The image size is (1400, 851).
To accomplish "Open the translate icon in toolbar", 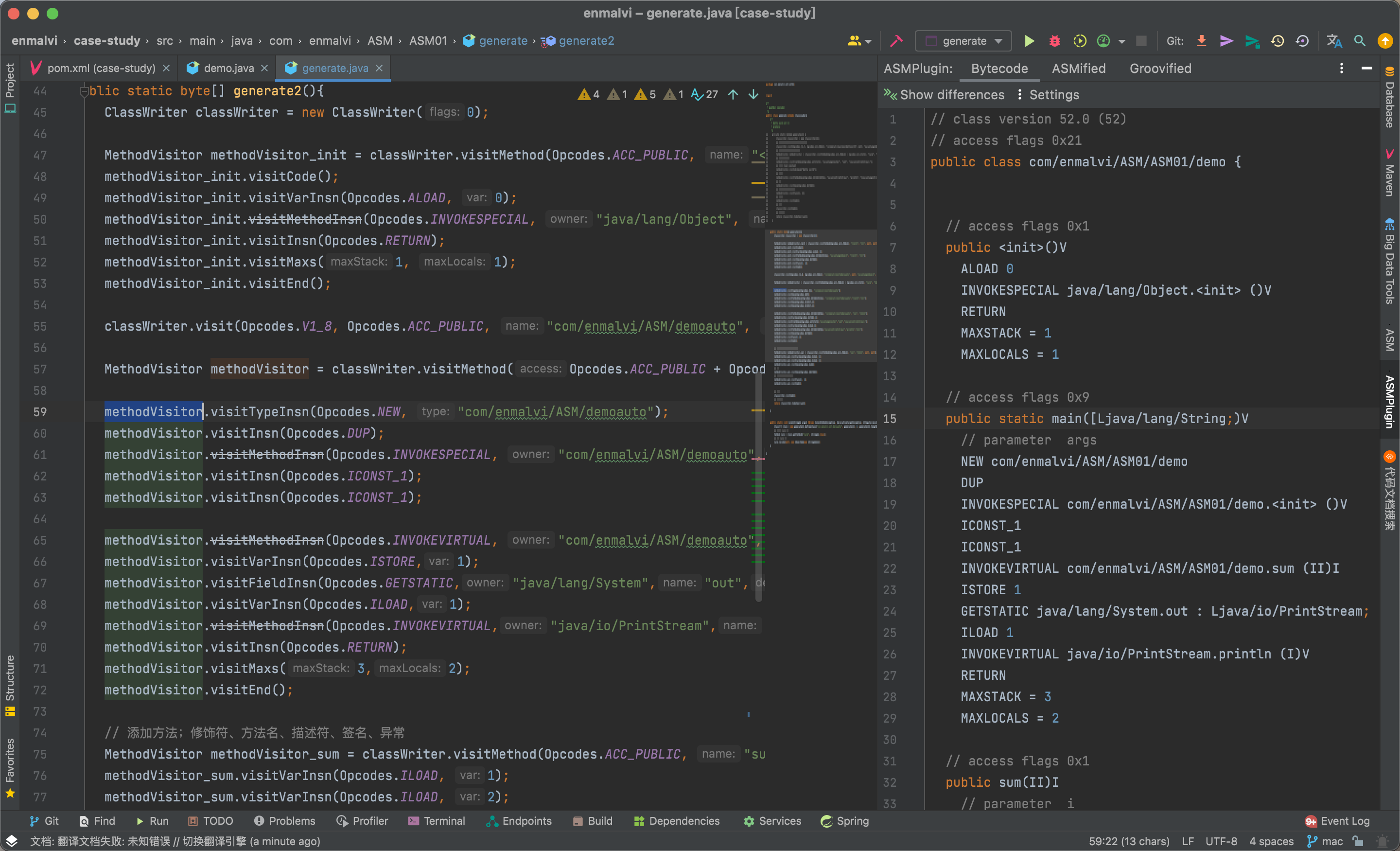I will tap(1334, 41).
